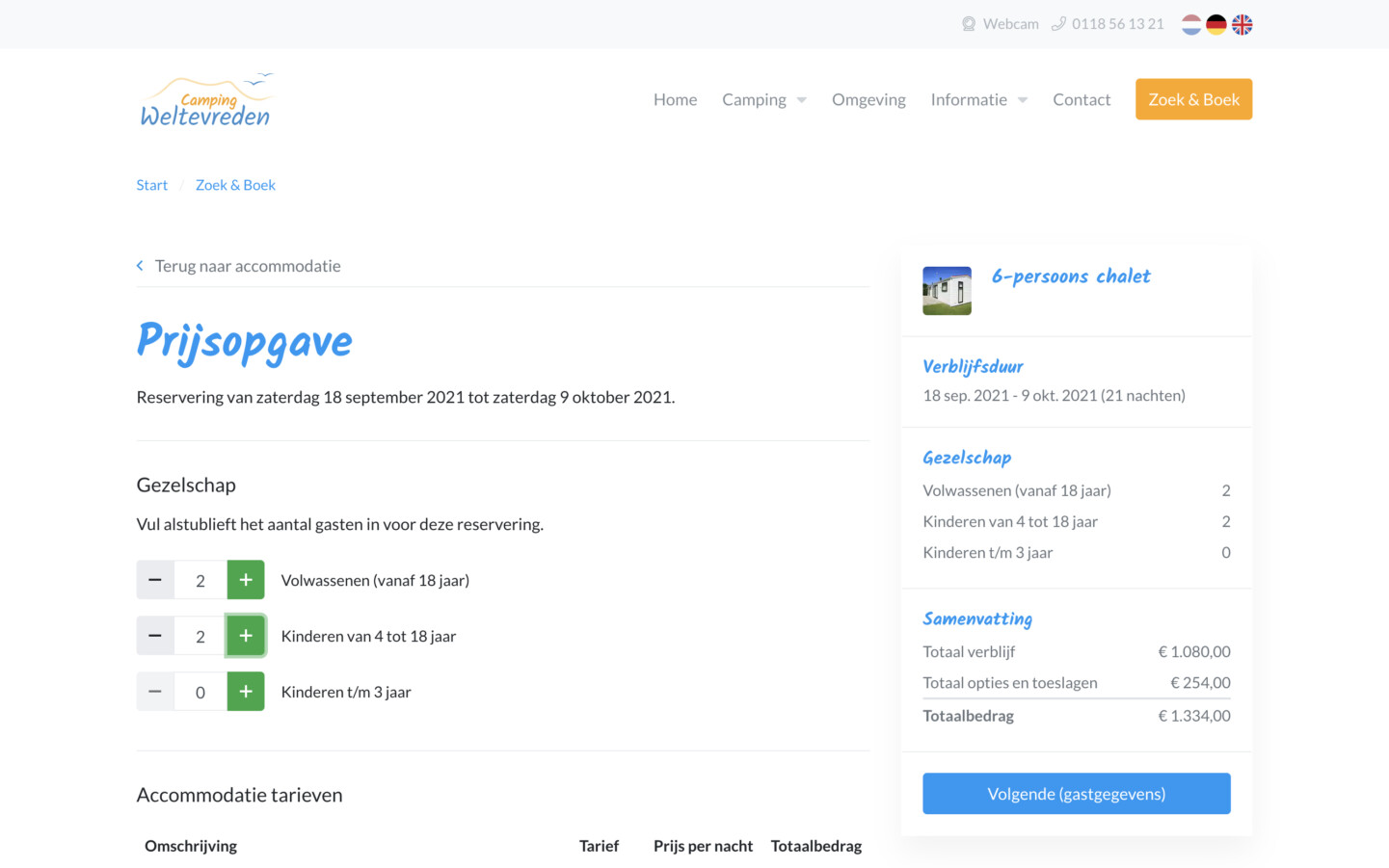Decrease number of Volwassenen with minus
The image size is (1389, 868).
155,580
